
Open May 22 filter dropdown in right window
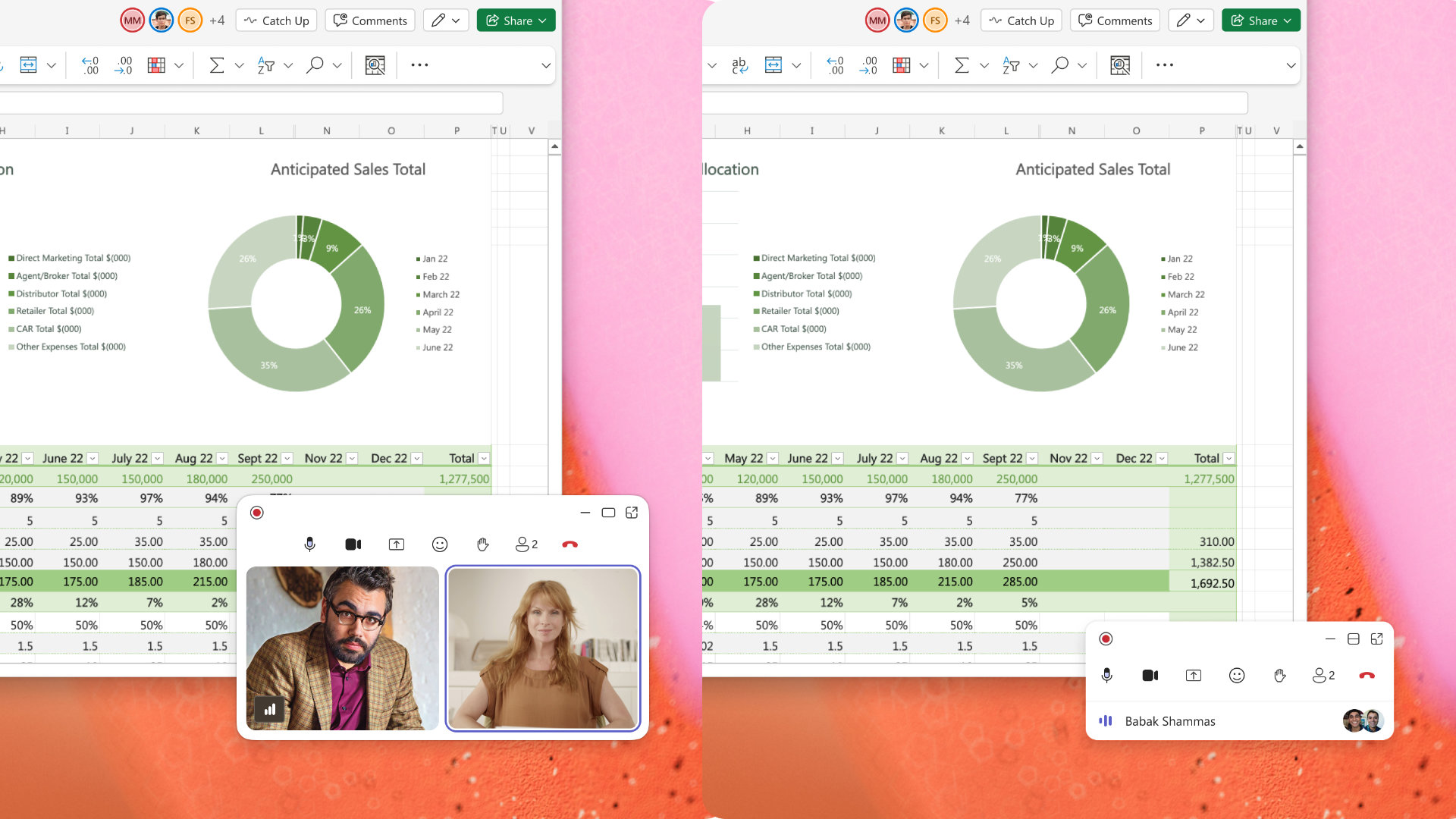(x=772, y=459)
